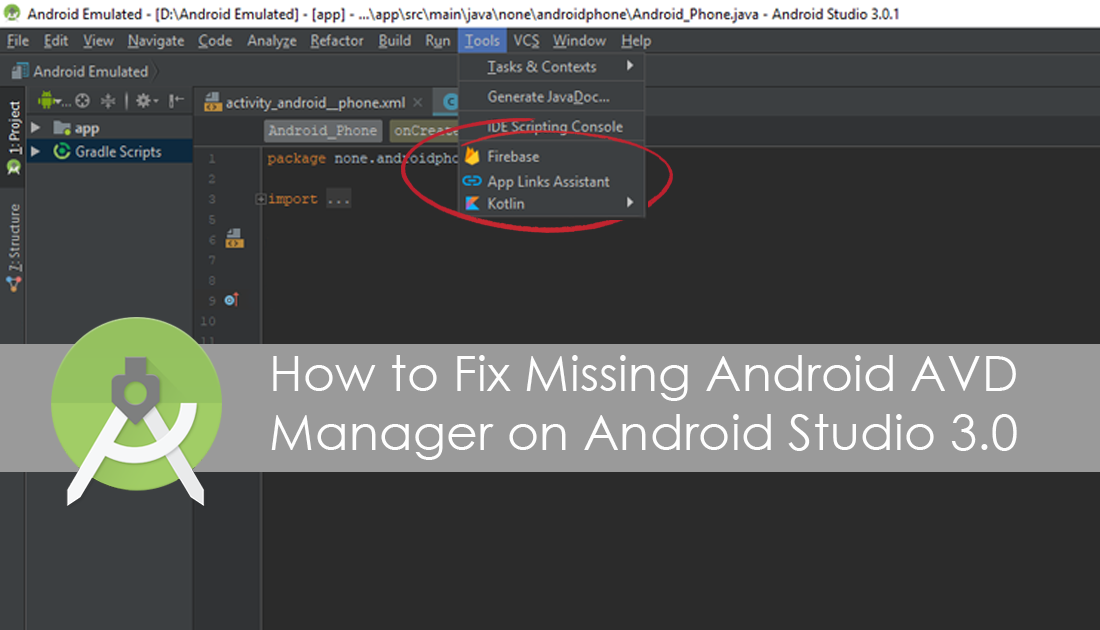Open the View menu

click(x=98, y=41)
